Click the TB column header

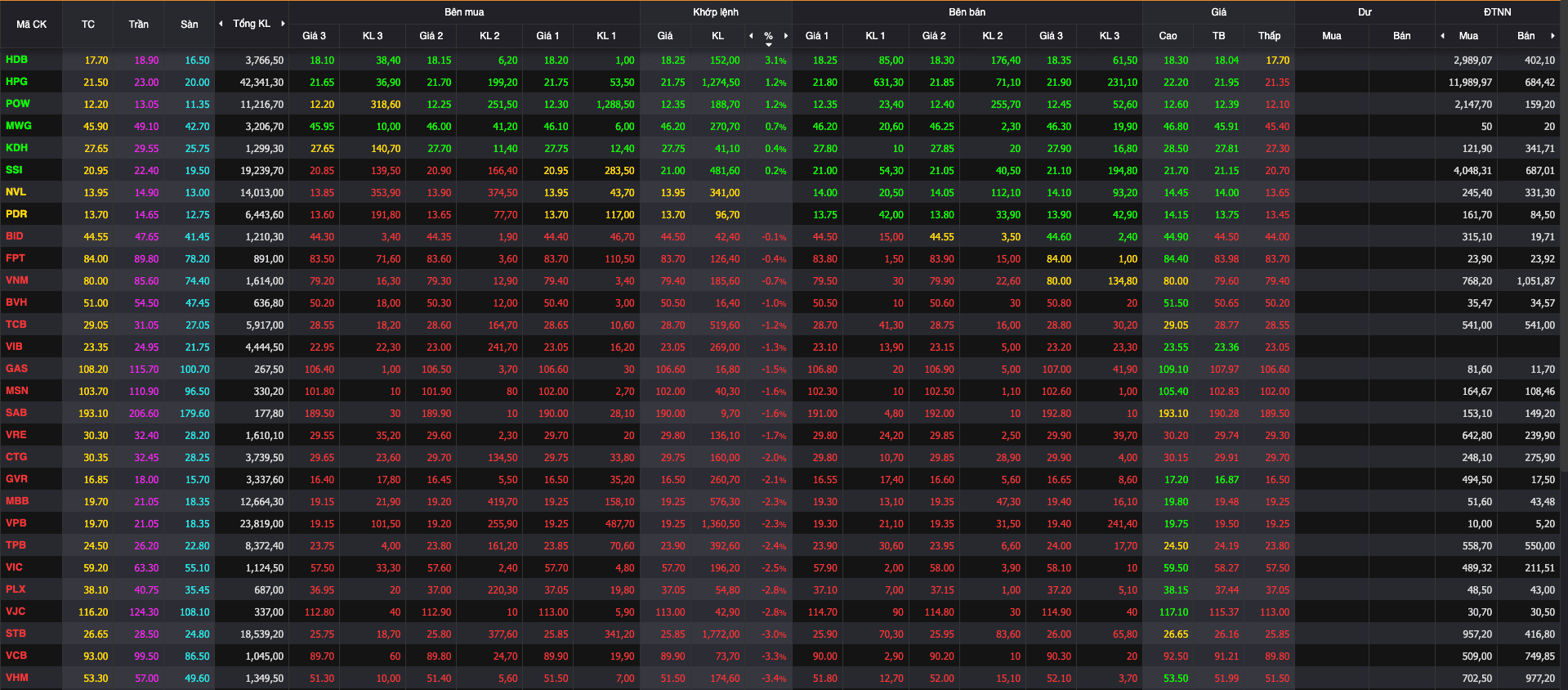click(x=1218, y=36)
